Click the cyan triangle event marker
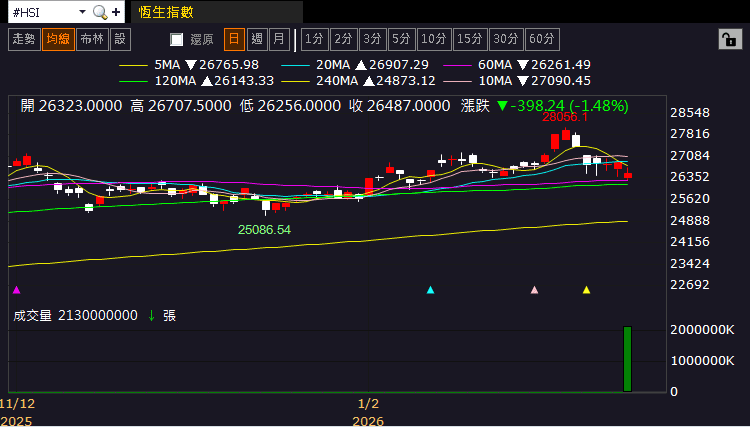The height and width of the screenshot is (427, 750). (x=430, y=290)
